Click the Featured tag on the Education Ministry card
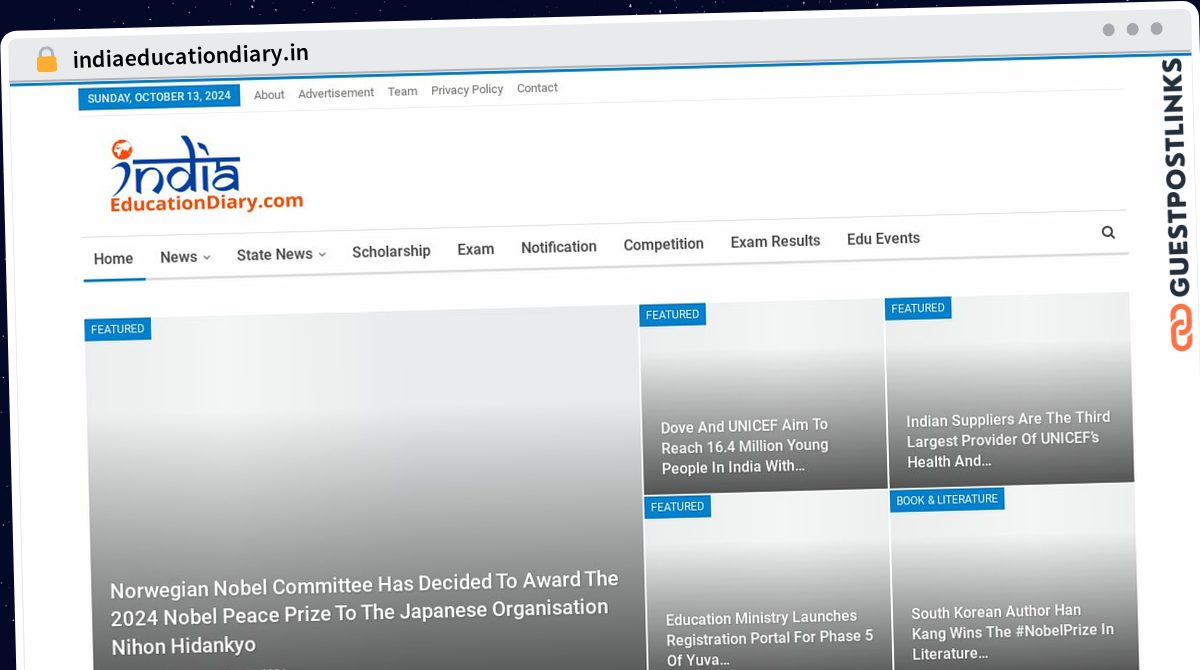Screen dimensions: 1200x670 click(x=677, y=507)
